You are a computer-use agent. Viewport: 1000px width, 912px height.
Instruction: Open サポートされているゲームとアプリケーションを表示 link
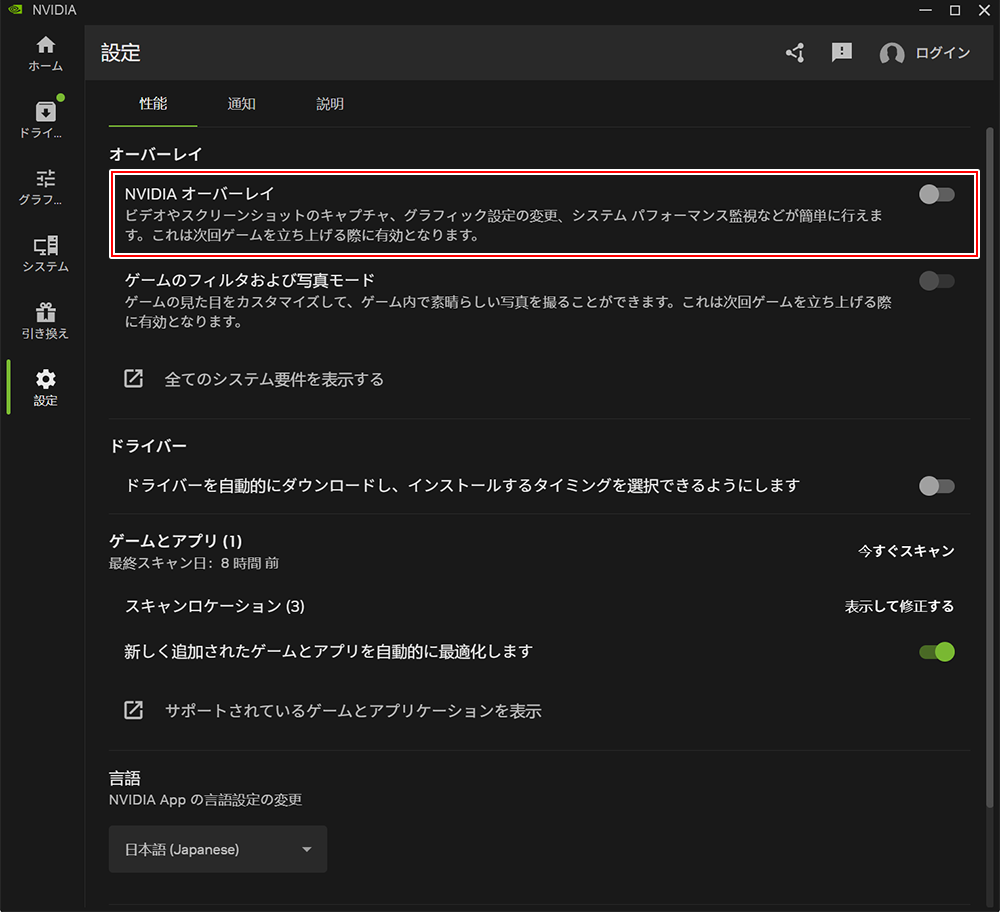[353, 710]
